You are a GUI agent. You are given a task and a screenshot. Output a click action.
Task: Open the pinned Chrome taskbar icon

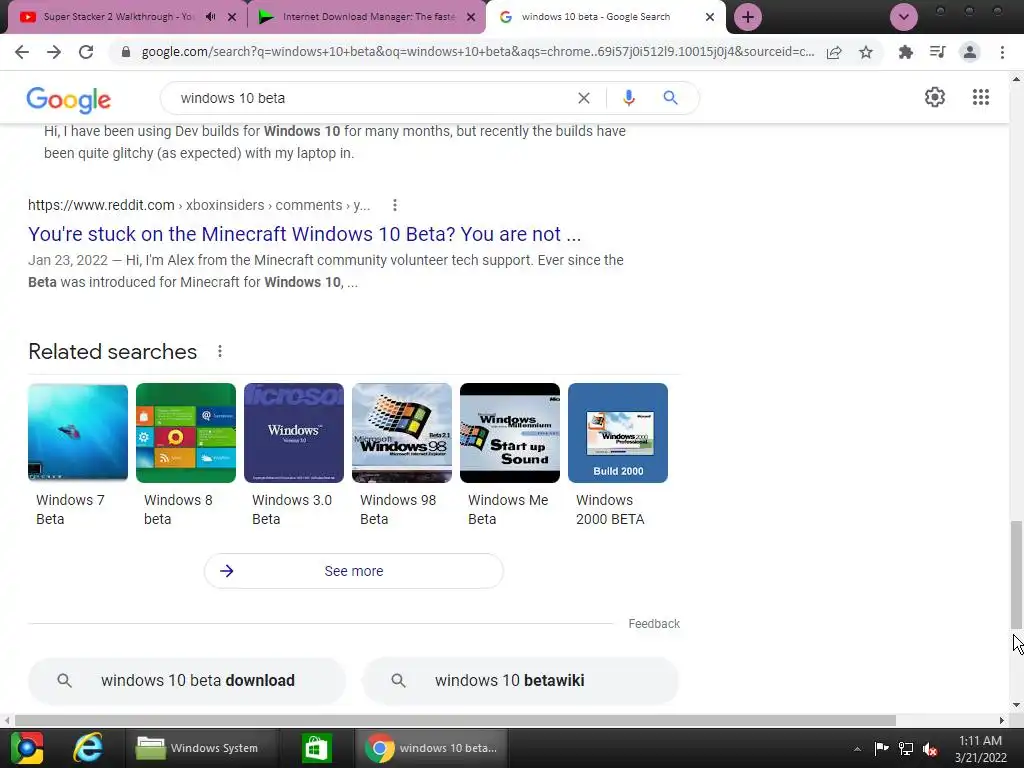tap(27, 748)
